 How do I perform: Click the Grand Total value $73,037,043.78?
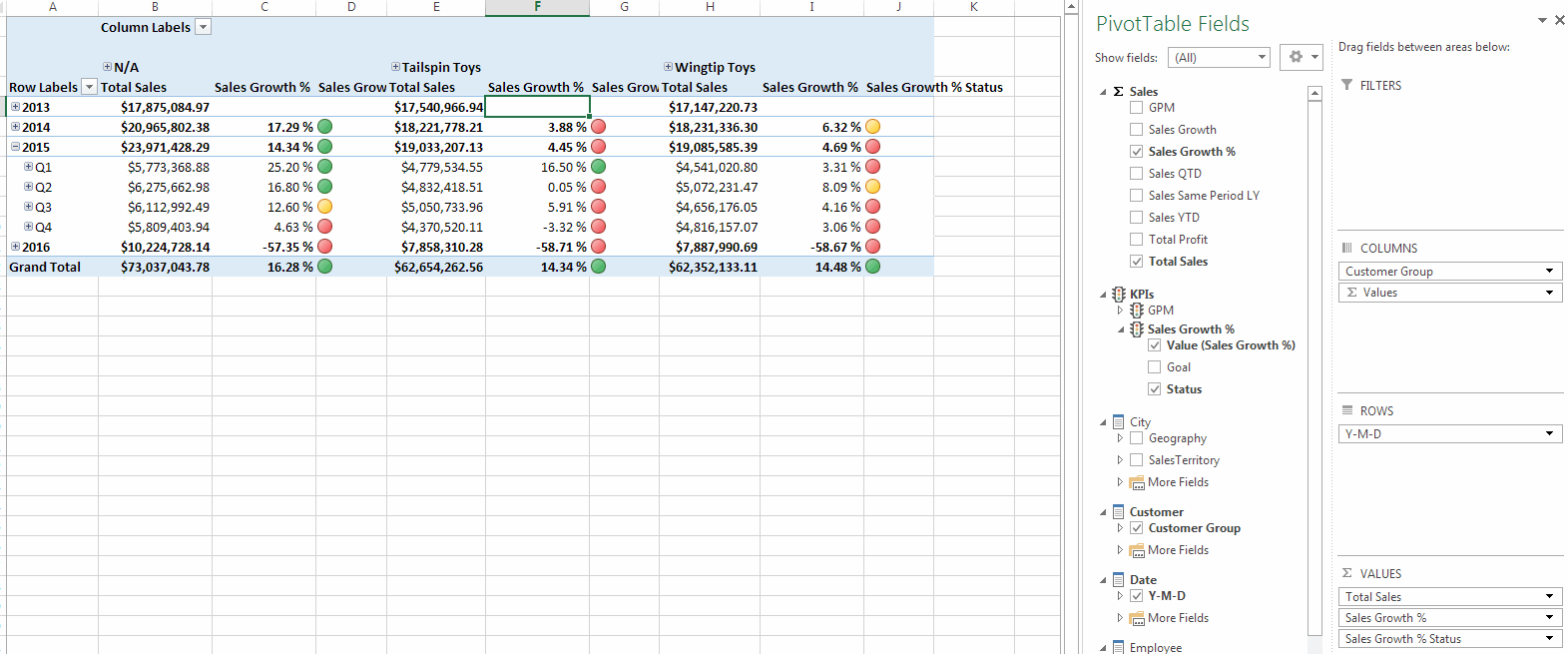155,267
